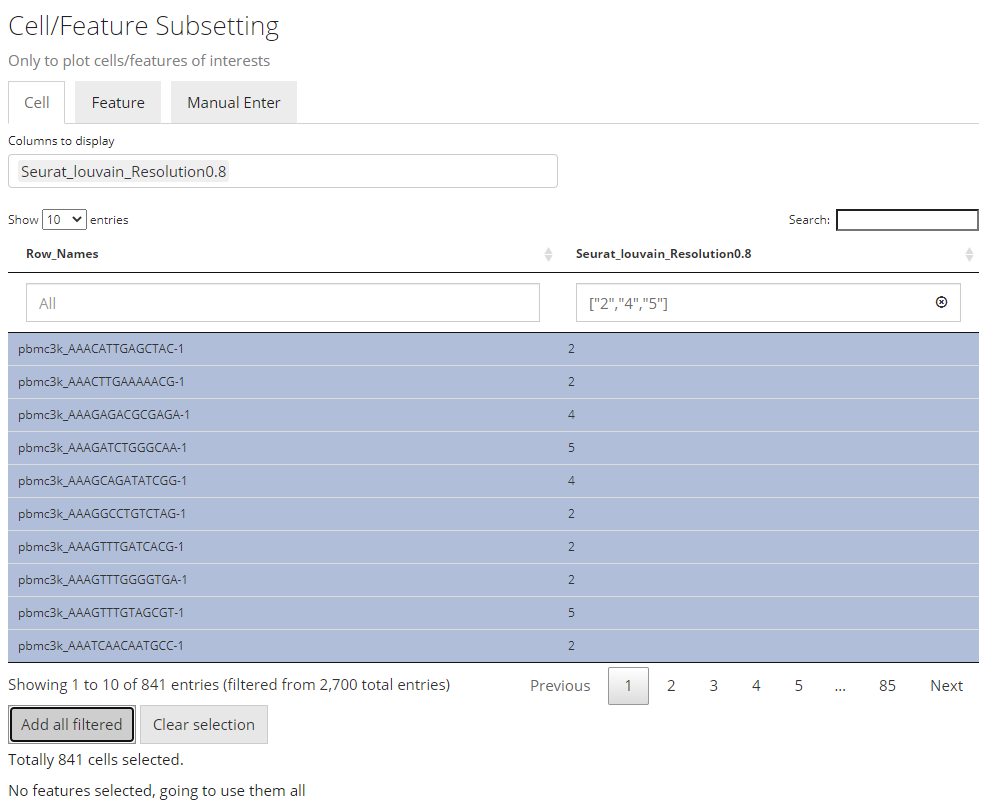Open the Columns to display selector

coord(283,171)
